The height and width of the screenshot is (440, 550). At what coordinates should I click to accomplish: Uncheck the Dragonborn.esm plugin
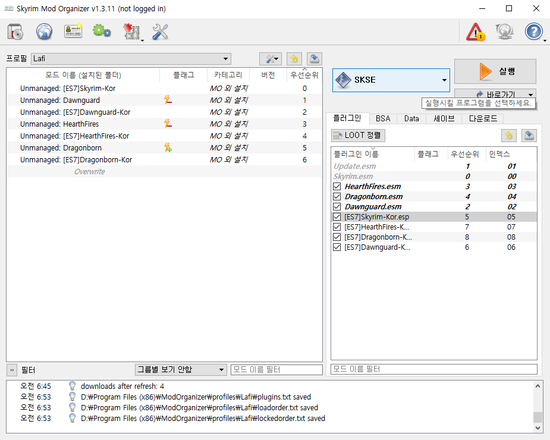pos(337,196)
